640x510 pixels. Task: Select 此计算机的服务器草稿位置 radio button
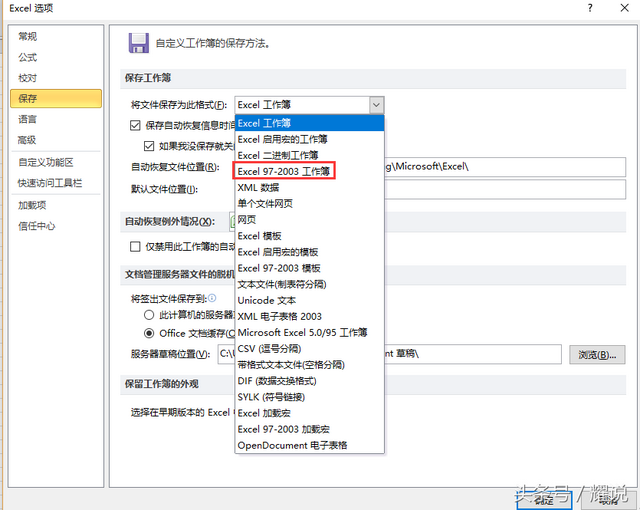coord(149,315)
